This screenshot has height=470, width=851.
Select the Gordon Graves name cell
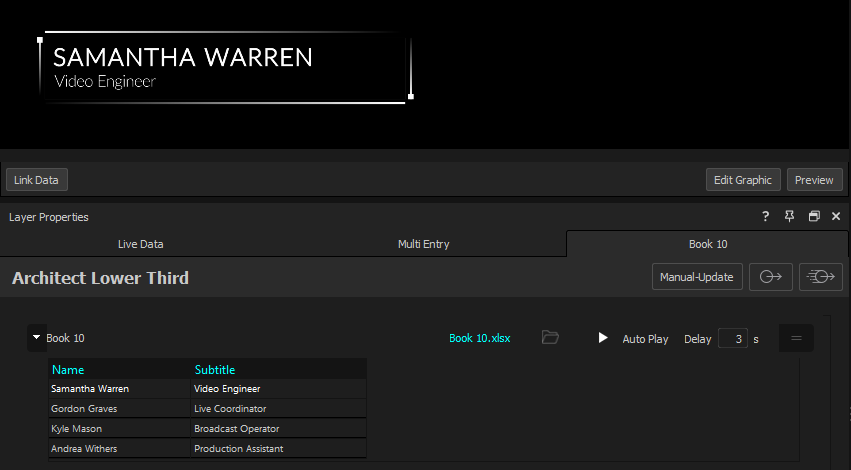[x=119, y=409]
